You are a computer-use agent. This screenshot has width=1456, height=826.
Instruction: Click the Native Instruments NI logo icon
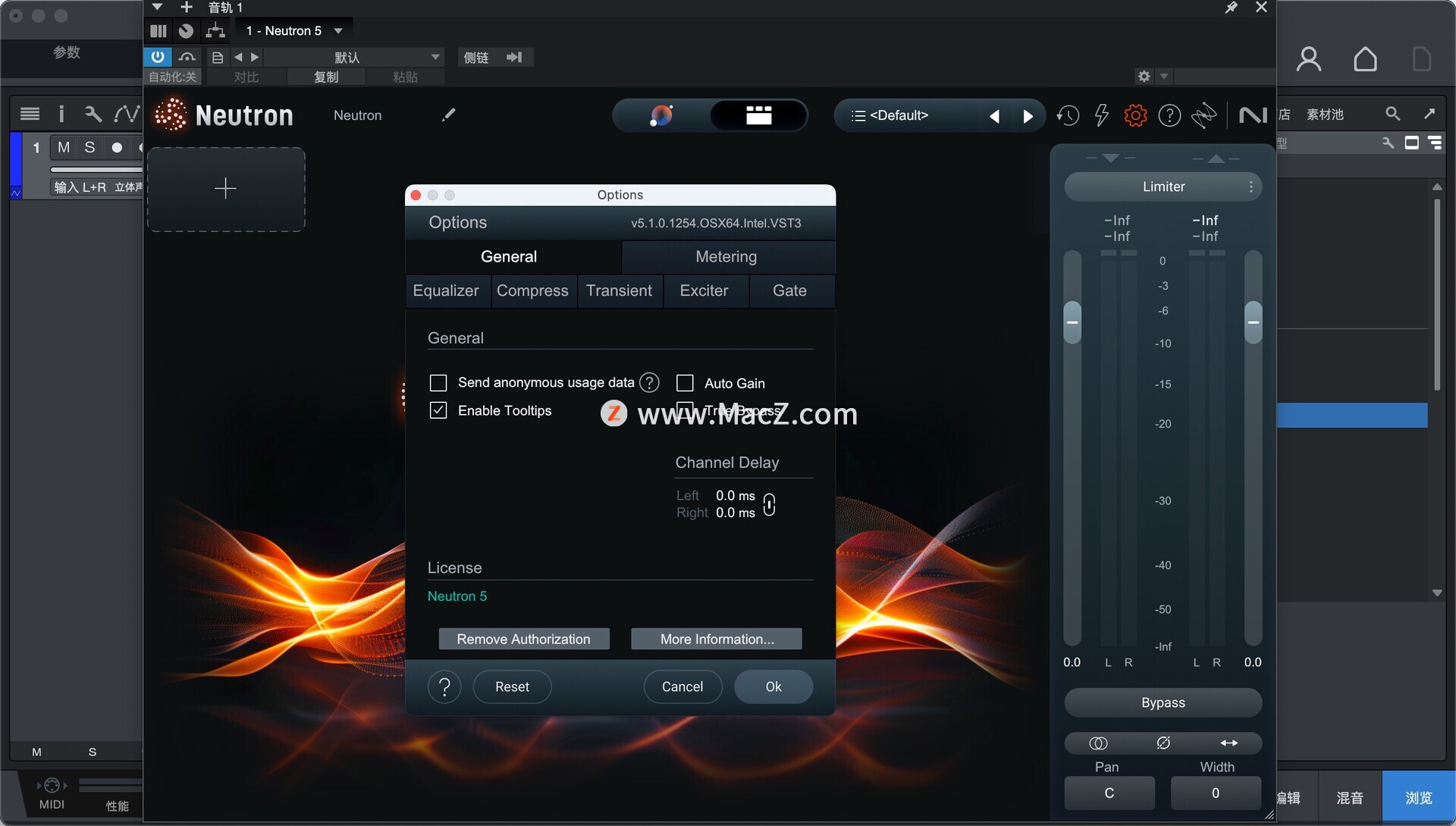click(x=1253, y=115)
